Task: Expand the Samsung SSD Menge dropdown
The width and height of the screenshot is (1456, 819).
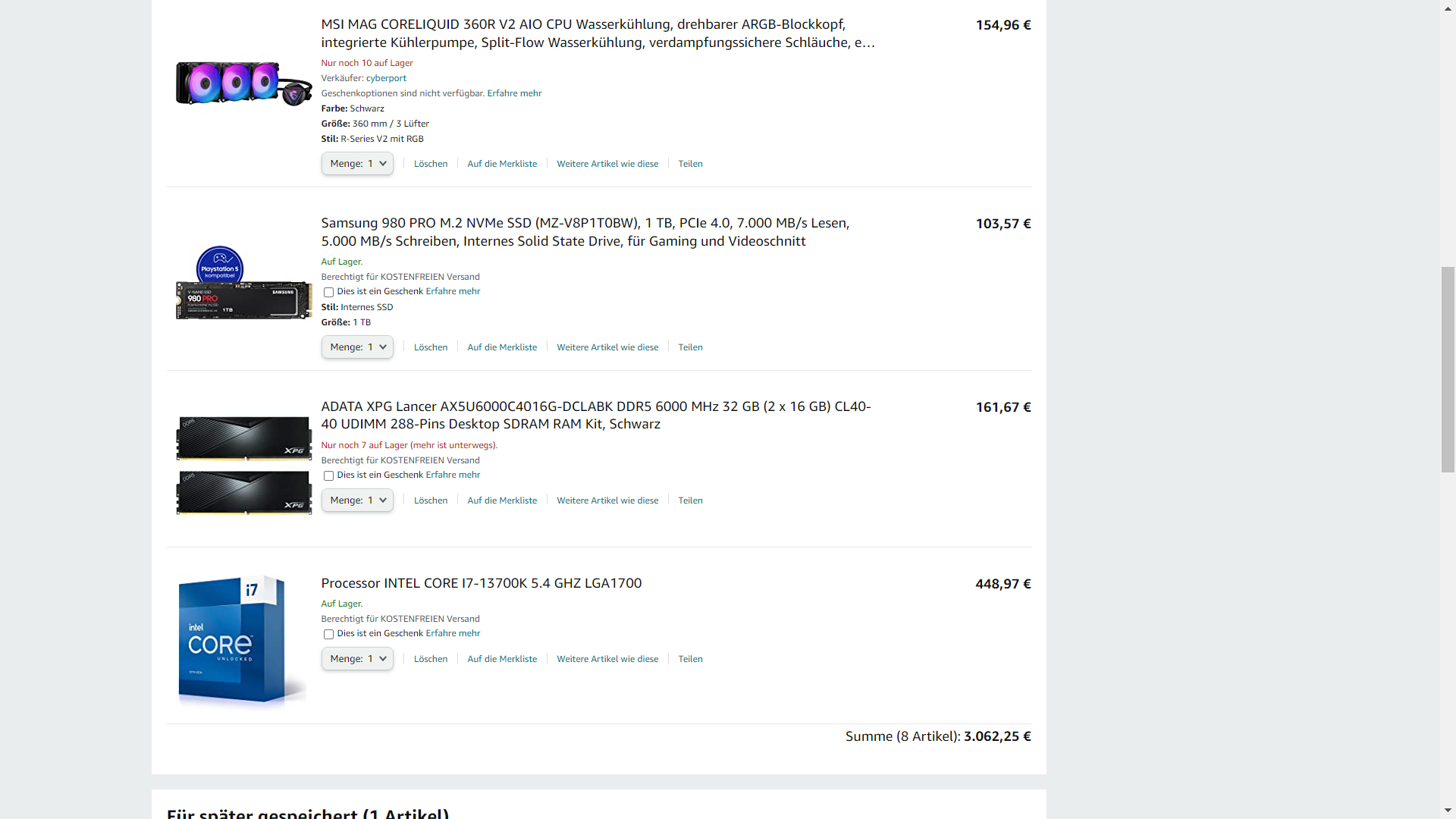Action: [x=357, y=347]
